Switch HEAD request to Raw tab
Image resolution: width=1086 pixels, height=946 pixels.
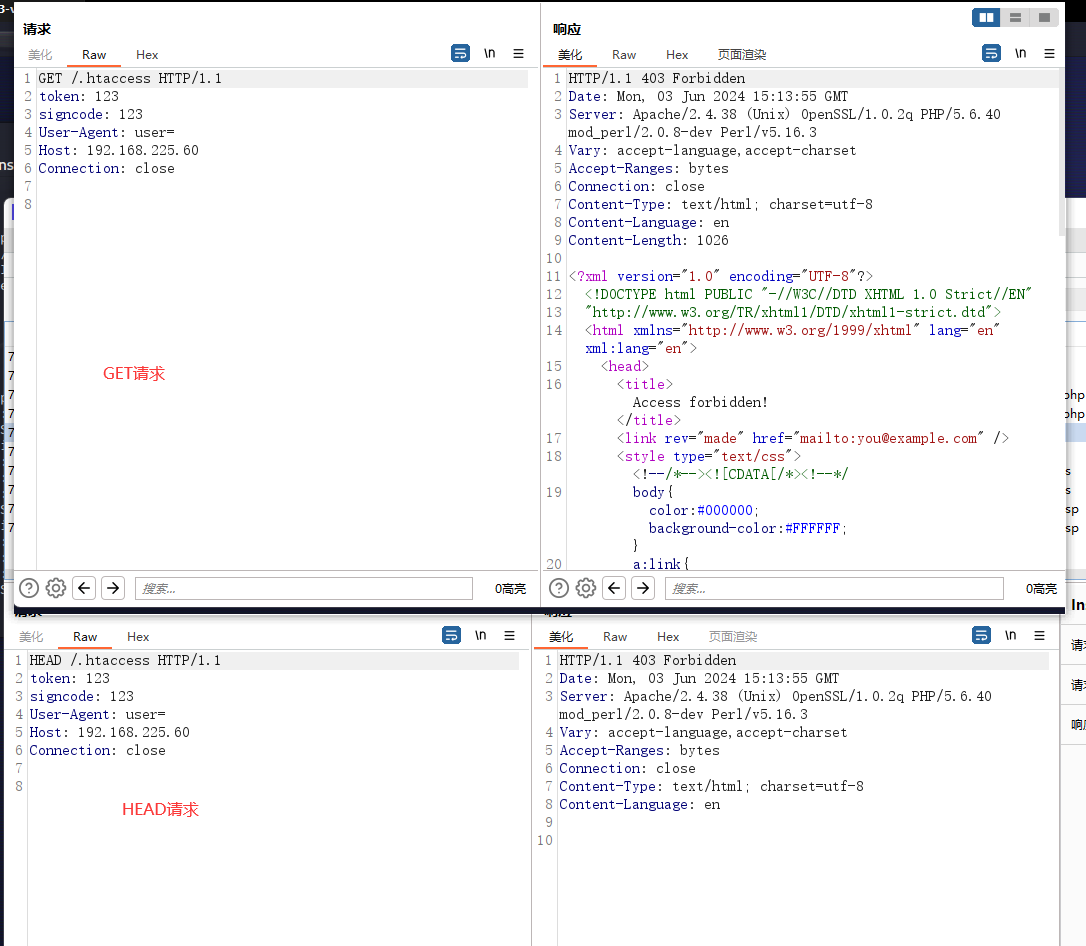point(84,636)
